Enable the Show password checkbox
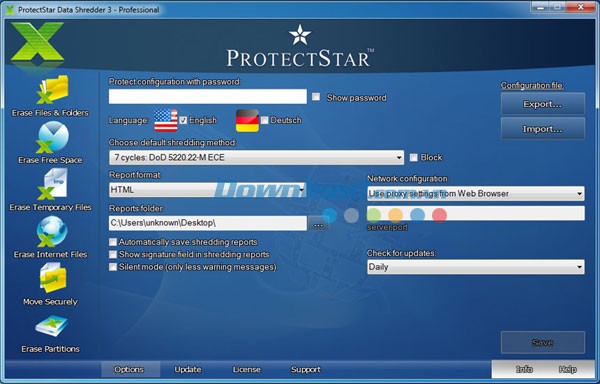 pyautogui.click(x=316, y=97)
